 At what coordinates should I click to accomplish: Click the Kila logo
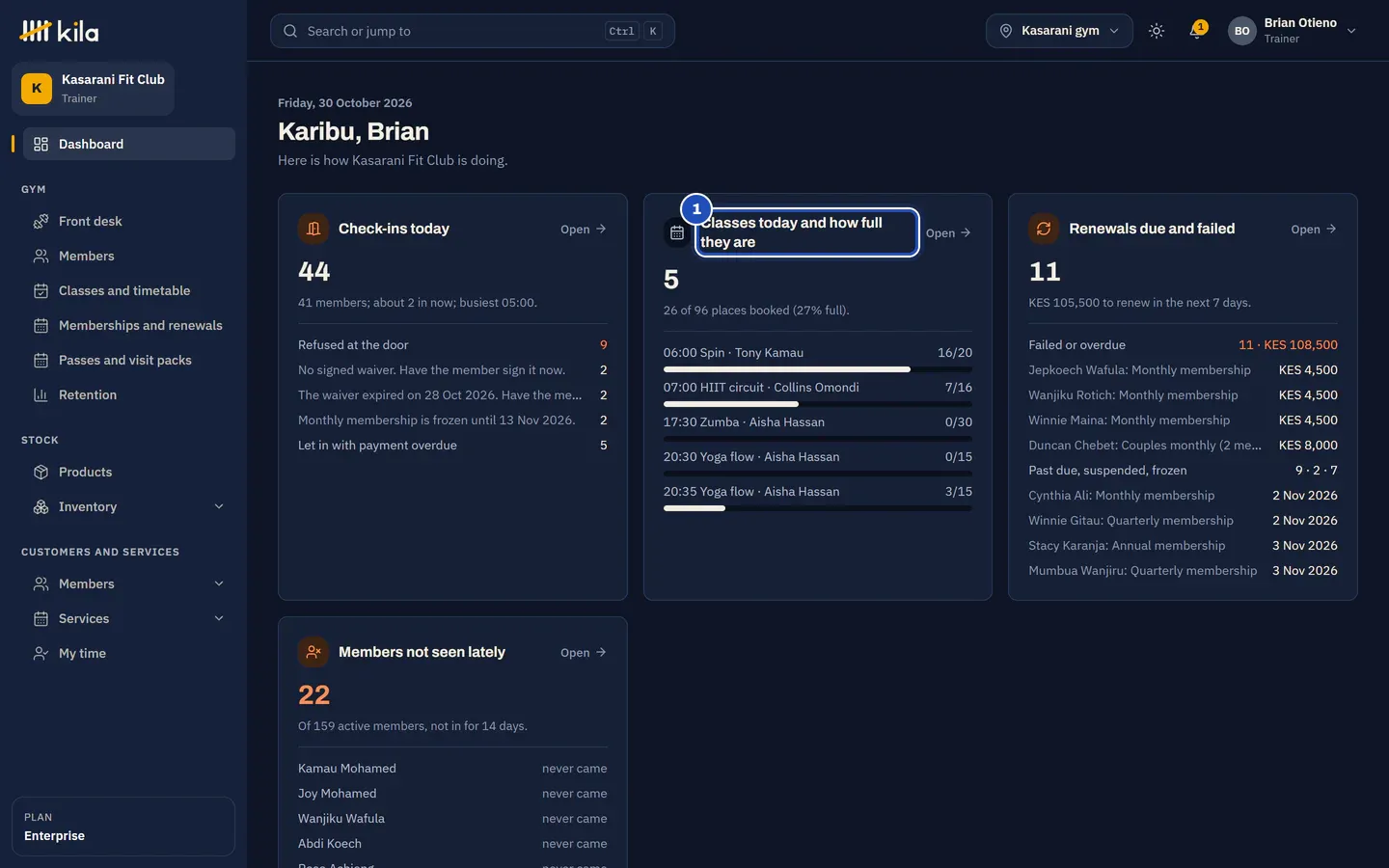click(59, 31)
